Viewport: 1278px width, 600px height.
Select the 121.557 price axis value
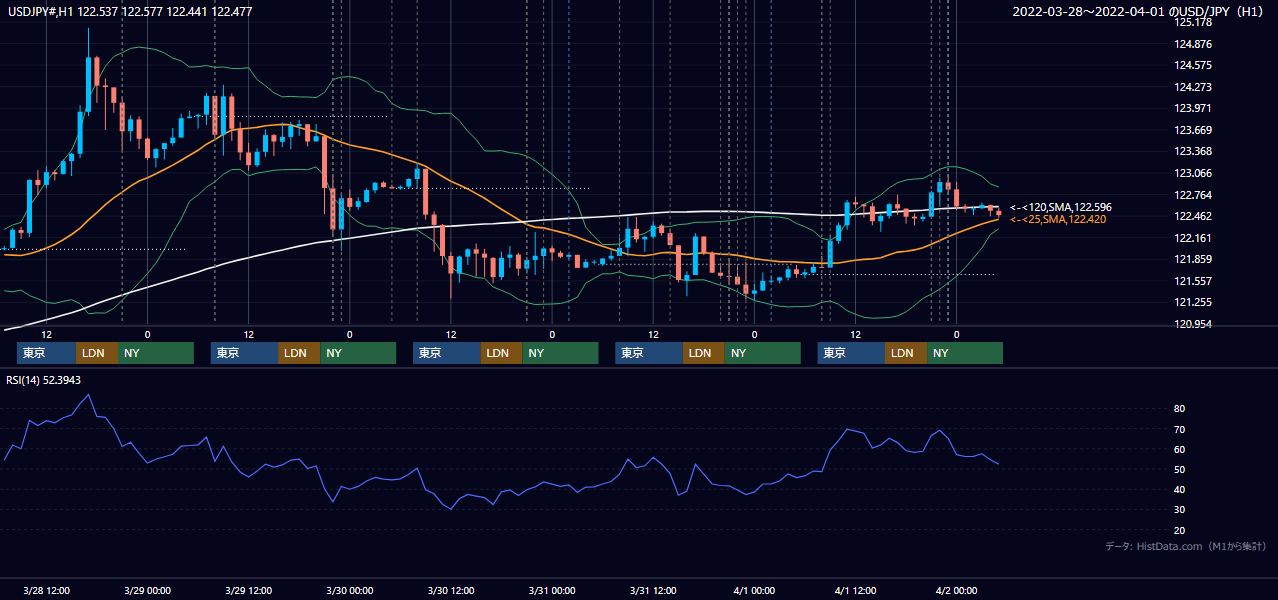[x=1192, y=282]
